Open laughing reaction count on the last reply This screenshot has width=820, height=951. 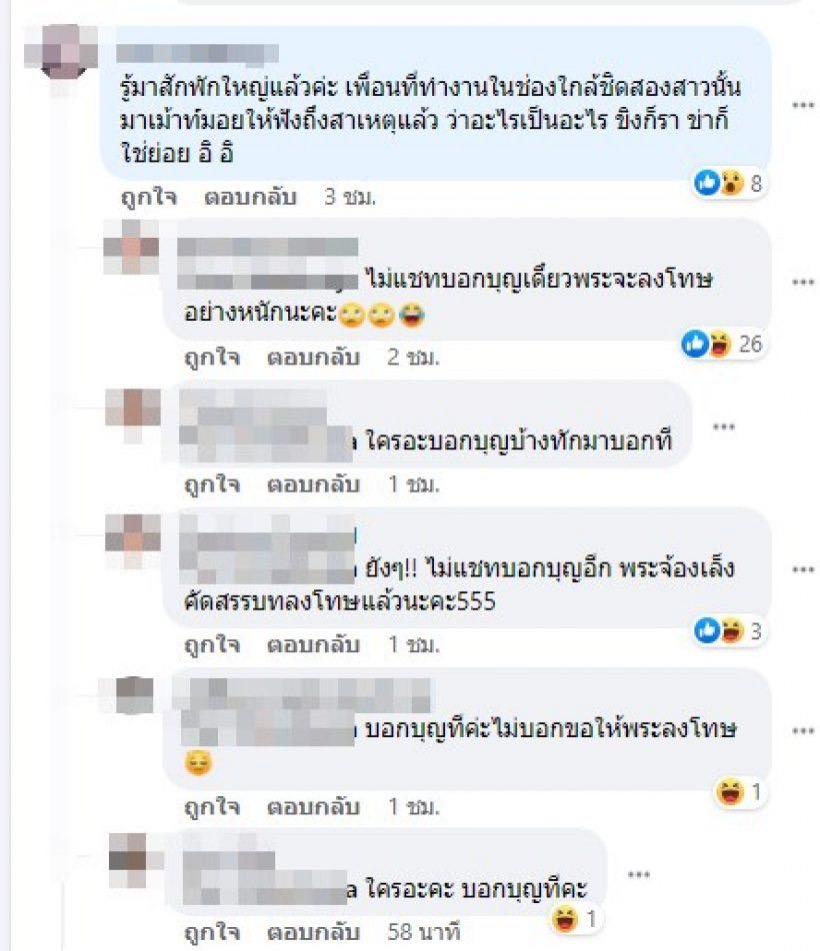[x=576, y=919]
